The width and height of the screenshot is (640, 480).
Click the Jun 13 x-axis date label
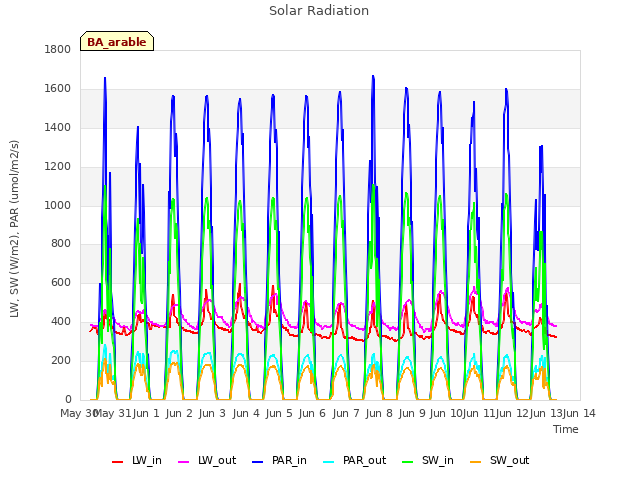(x=547, y=413)
